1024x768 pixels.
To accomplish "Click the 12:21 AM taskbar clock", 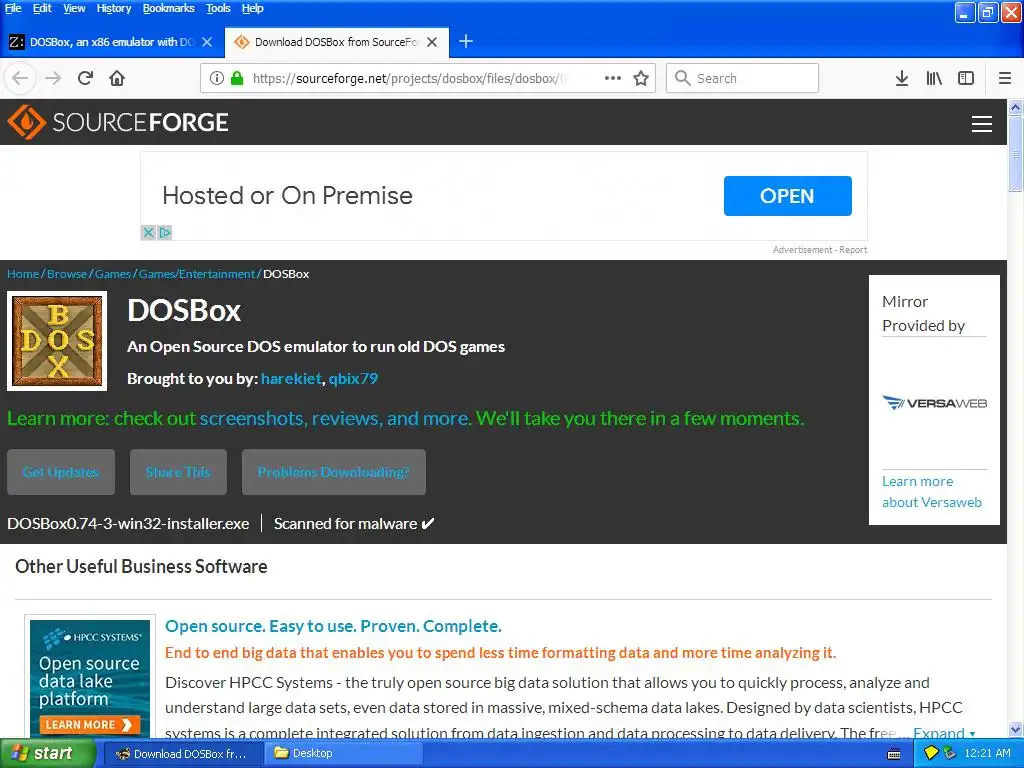I will 987,754.
